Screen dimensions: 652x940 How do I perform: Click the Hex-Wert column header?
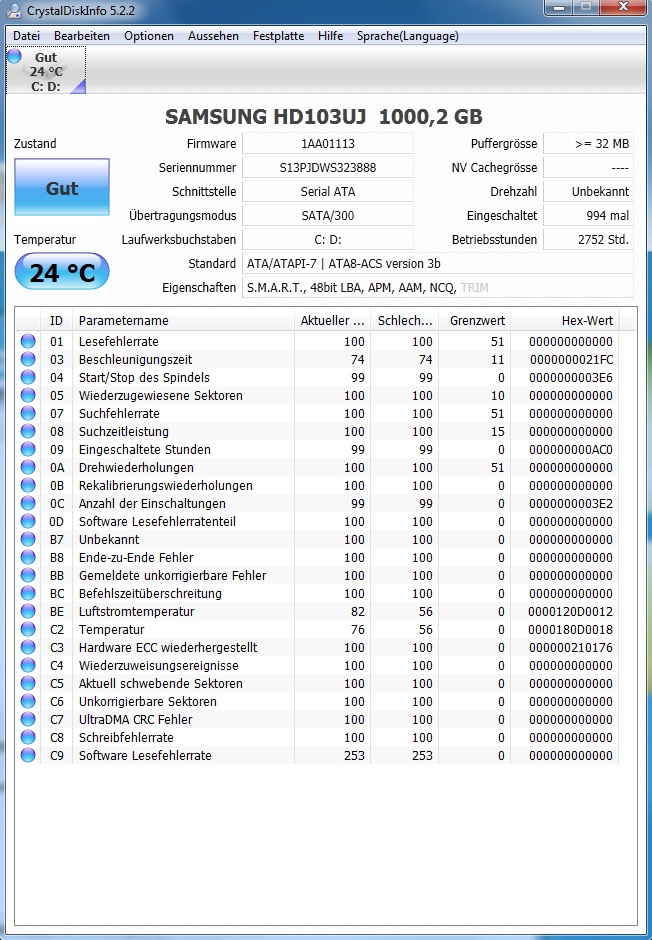[x=565, y=320]
